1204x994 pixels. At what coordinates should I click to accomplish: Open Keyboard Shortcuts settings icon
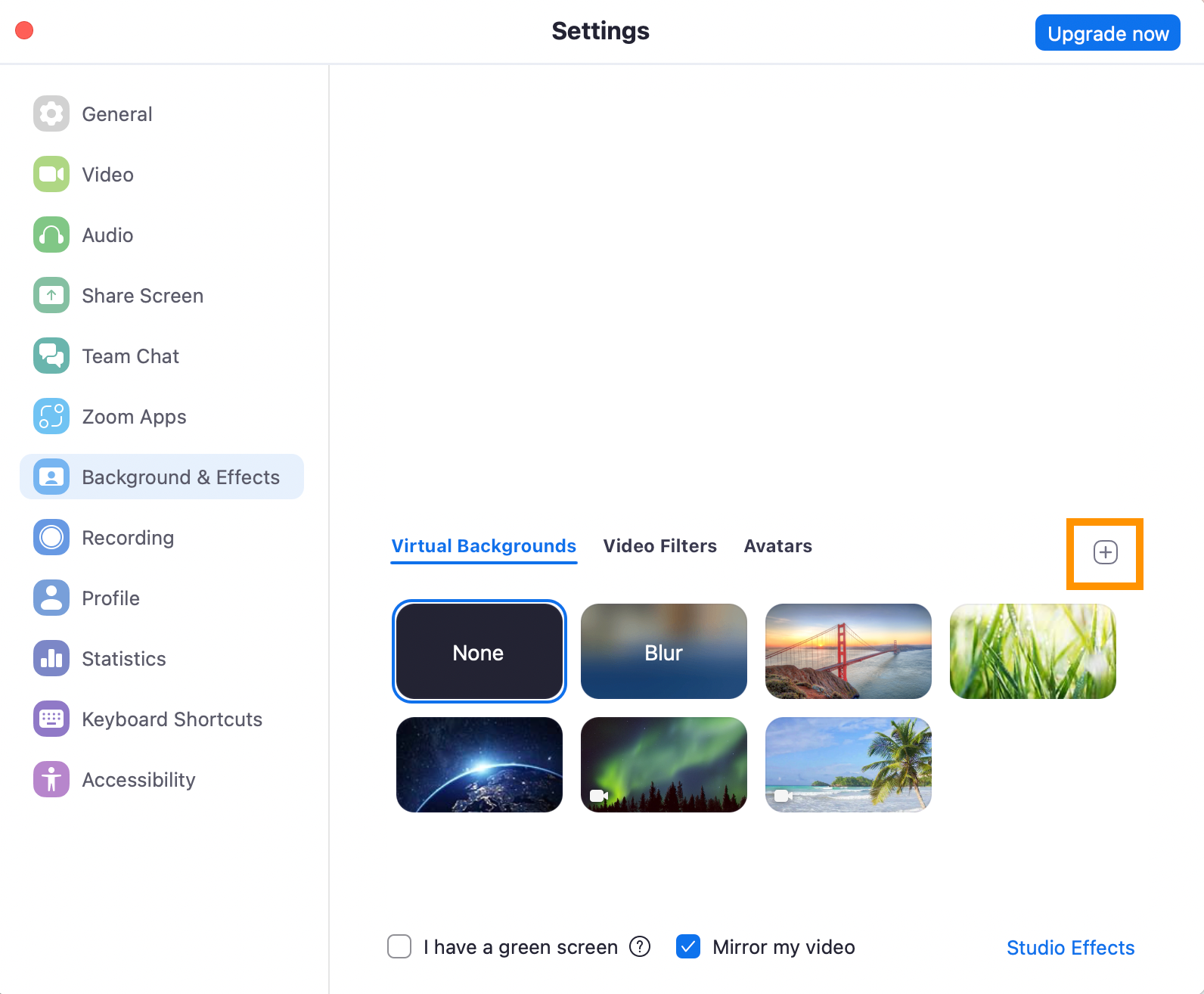51,719
